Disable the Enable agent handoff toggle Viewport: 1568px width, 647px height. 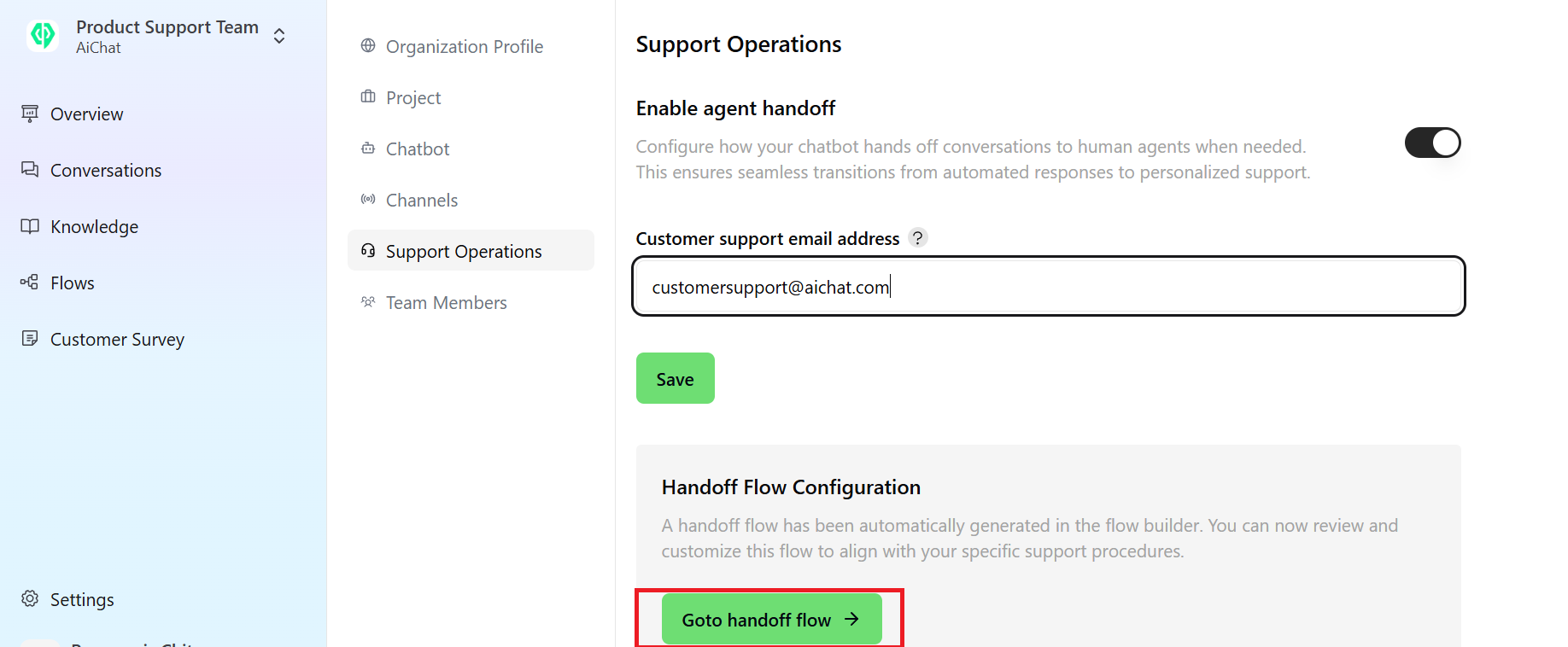pos(1432,143)
